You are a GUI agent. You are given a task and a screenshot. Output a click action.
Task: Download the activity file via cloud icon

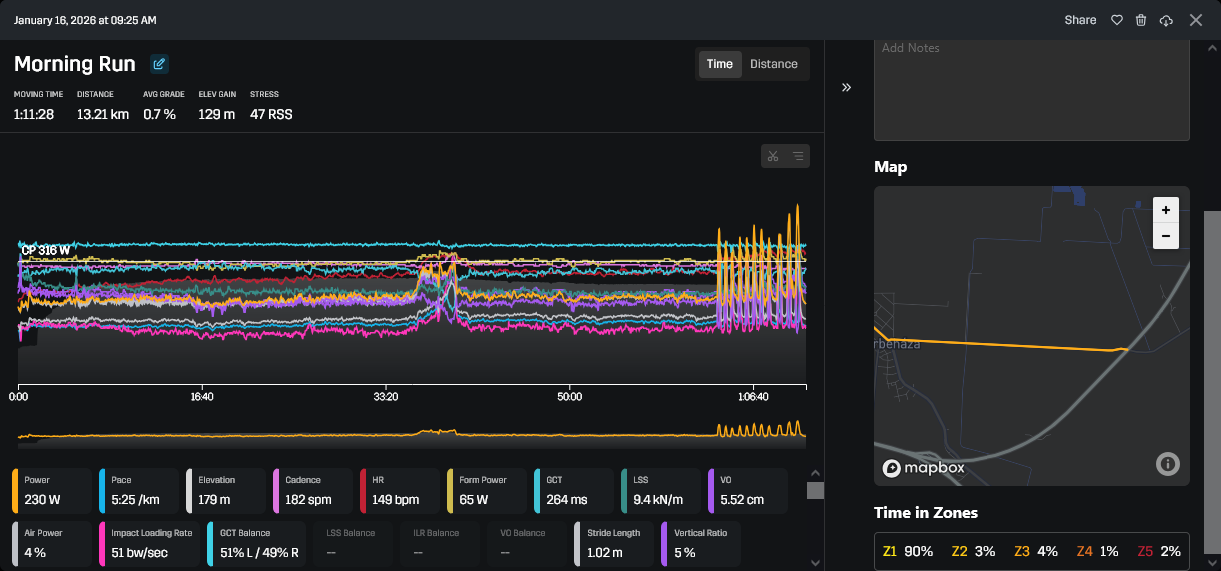click(x=1166, y=20)
